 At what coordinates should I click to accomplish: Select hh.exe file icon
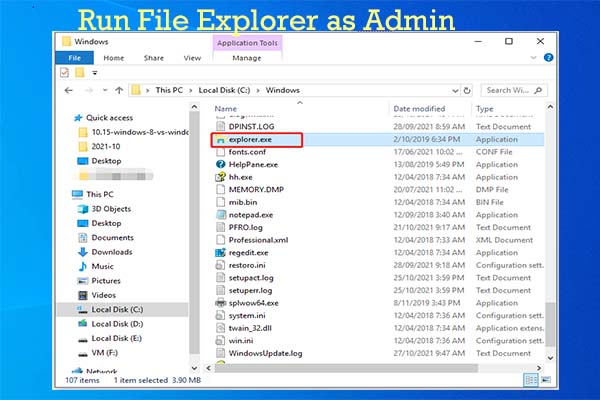220,177
